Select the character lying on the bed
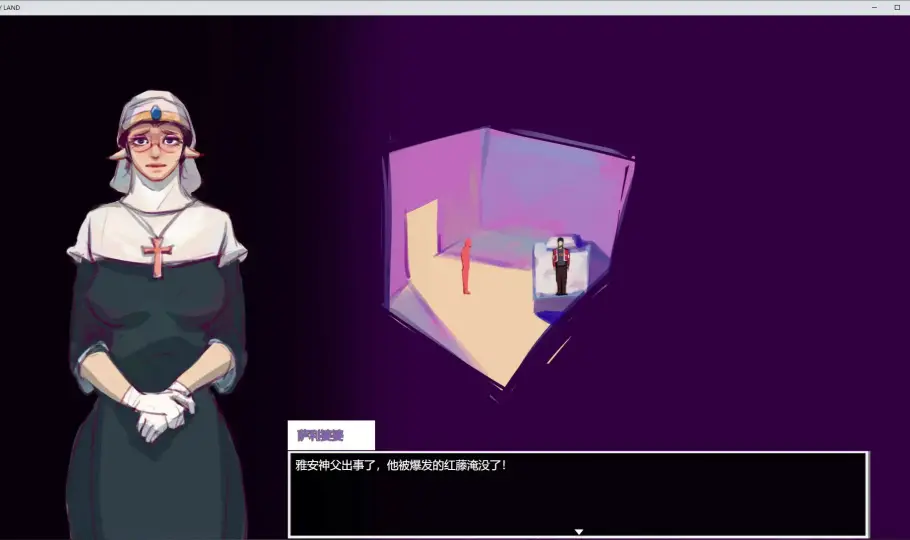910x540 pixels. pos(561,266)
